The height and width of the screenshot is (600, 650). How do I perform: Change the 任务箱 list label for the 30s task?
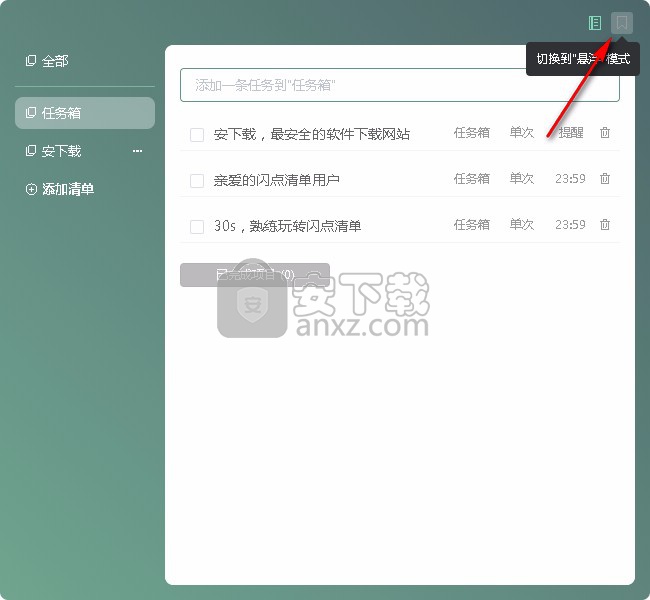[x=472, y=225]
